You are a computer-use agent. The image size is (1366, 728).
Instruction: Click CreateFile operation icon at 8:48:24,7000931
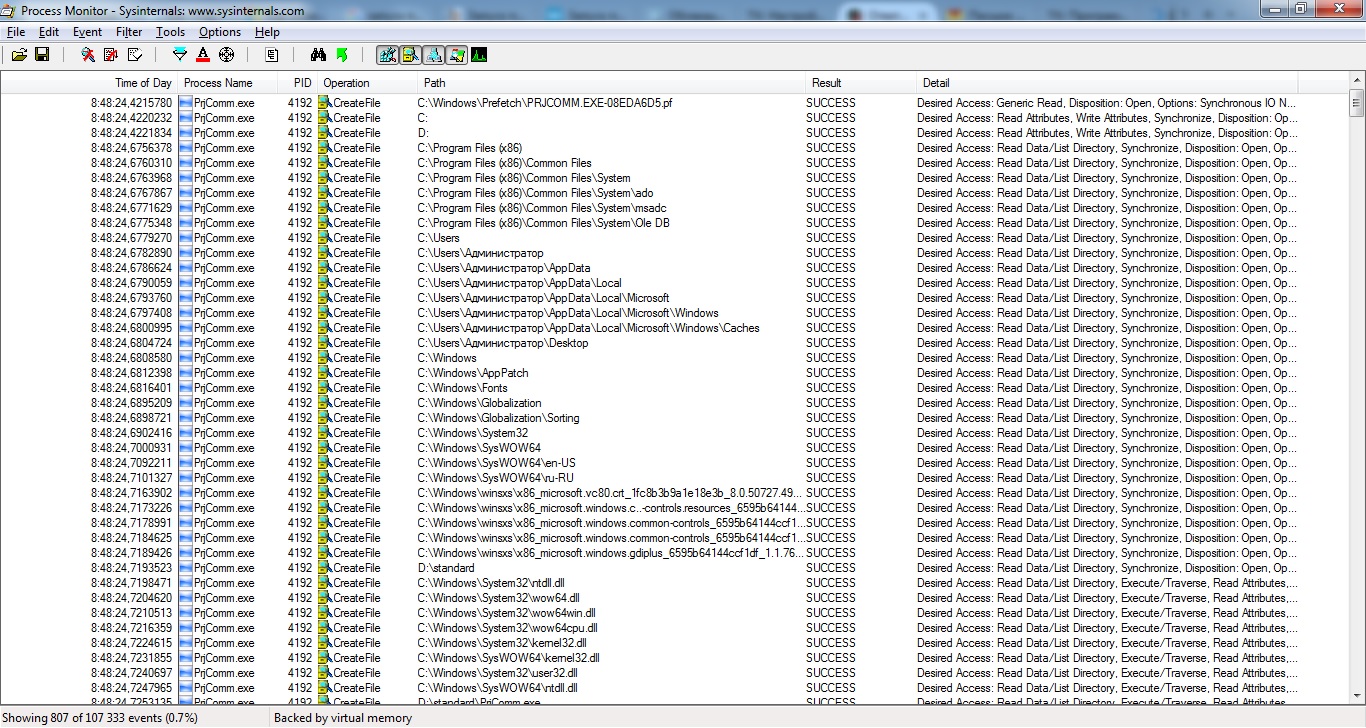point(325,448)
